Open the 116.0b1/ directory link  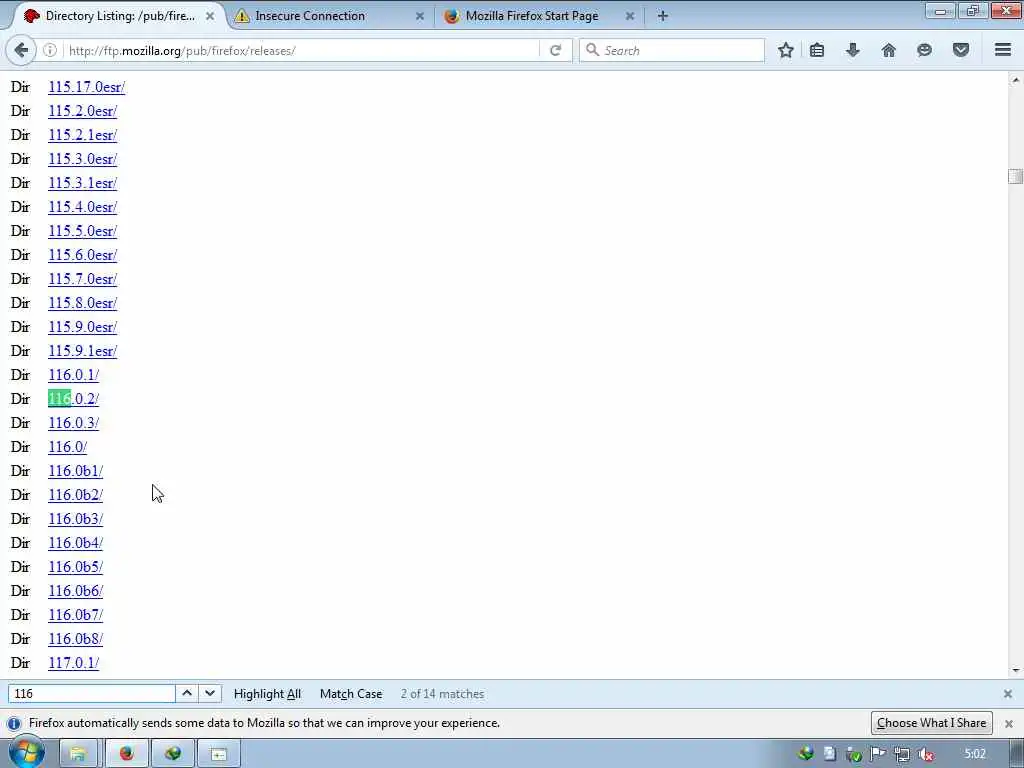point(75,471)
